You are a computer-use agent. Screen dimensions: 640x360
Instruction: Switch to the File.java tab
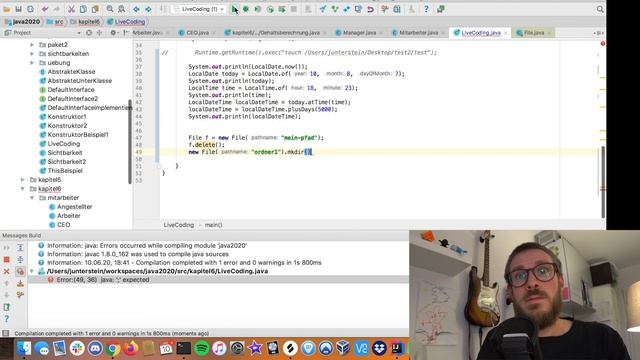tap(533, 33)
